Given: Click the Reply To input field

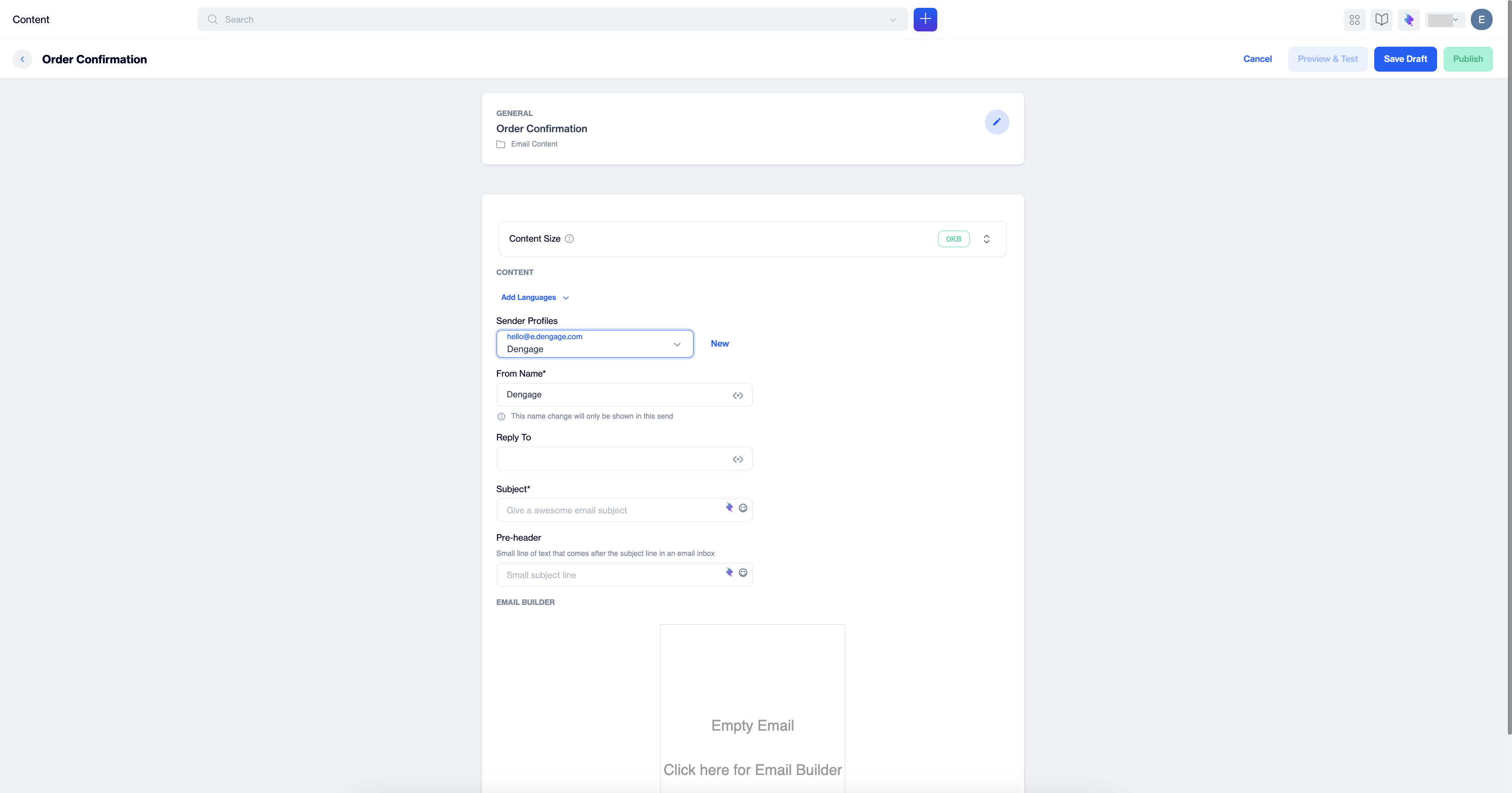Looking at the screenshot, I should [624, 459].
